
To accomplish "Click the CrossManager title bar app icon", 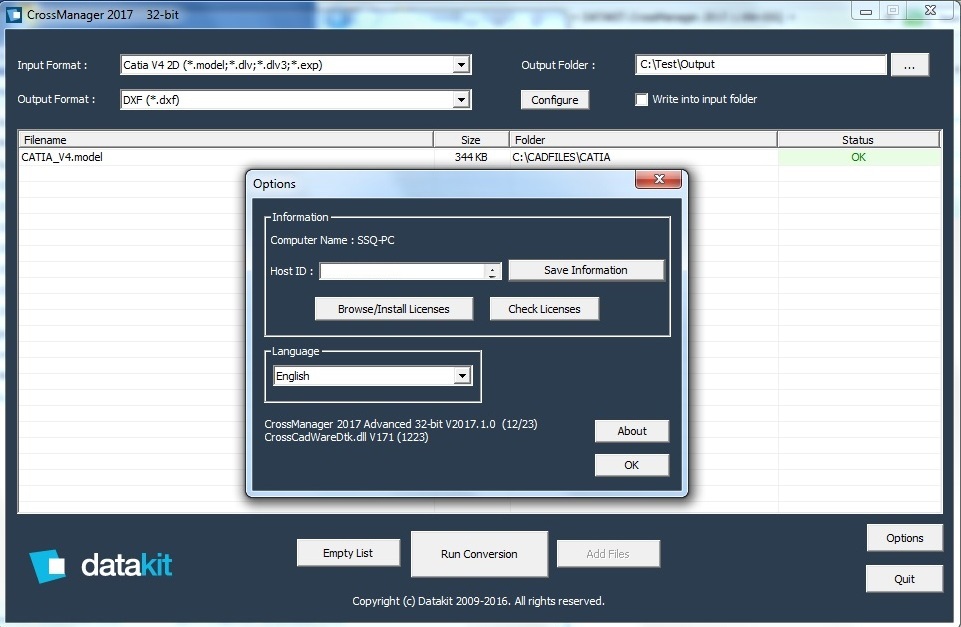I will 14,15.
